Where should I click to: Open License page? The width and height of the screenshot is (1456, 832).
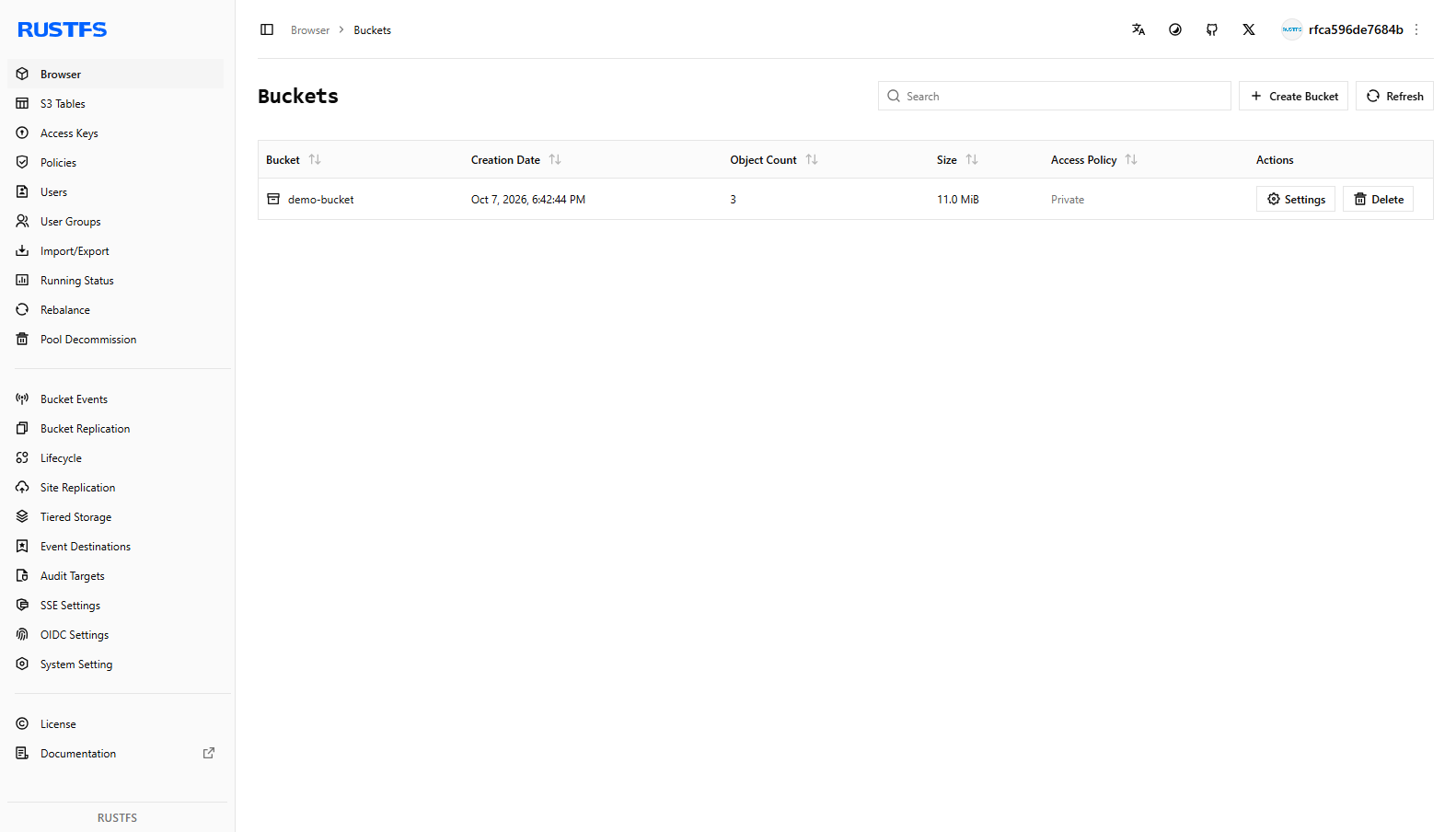pyautogui.click(x=116, y=723)
